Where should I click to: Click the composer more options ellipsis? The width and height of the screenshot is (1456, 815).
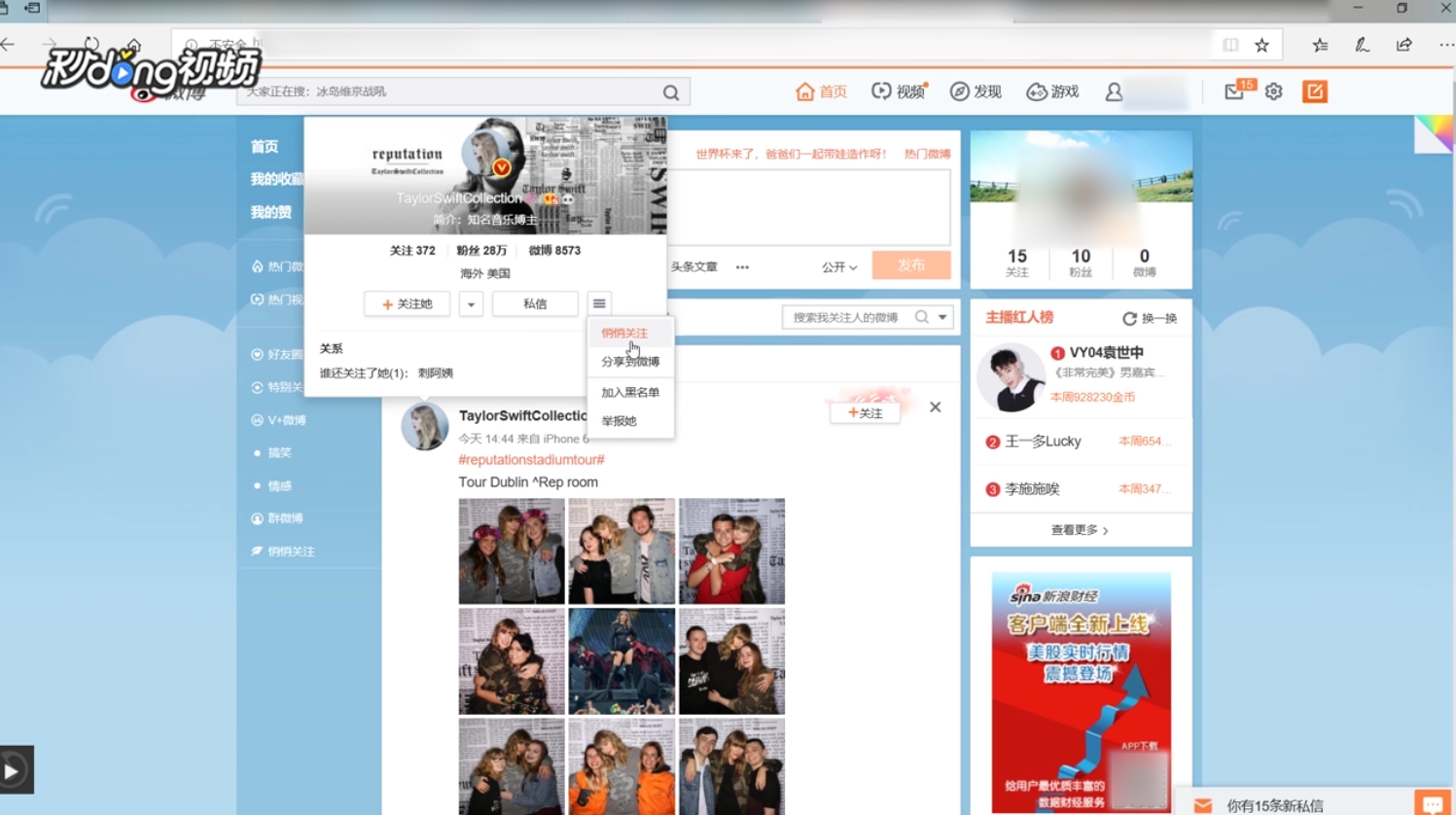pos(742,266)
